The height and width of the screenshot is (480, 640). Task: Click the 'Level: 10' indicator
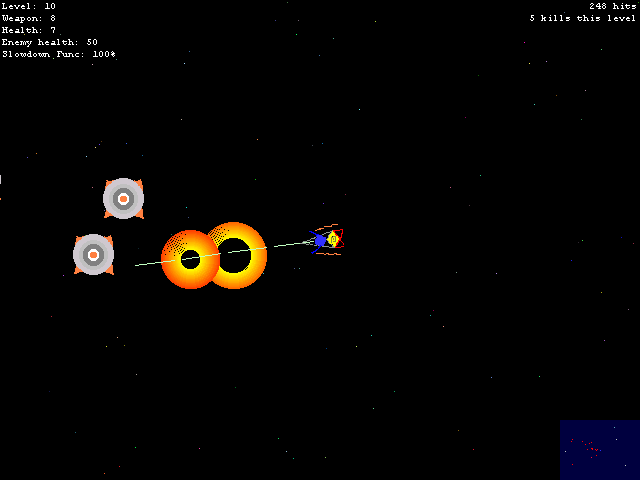point(29,6)
